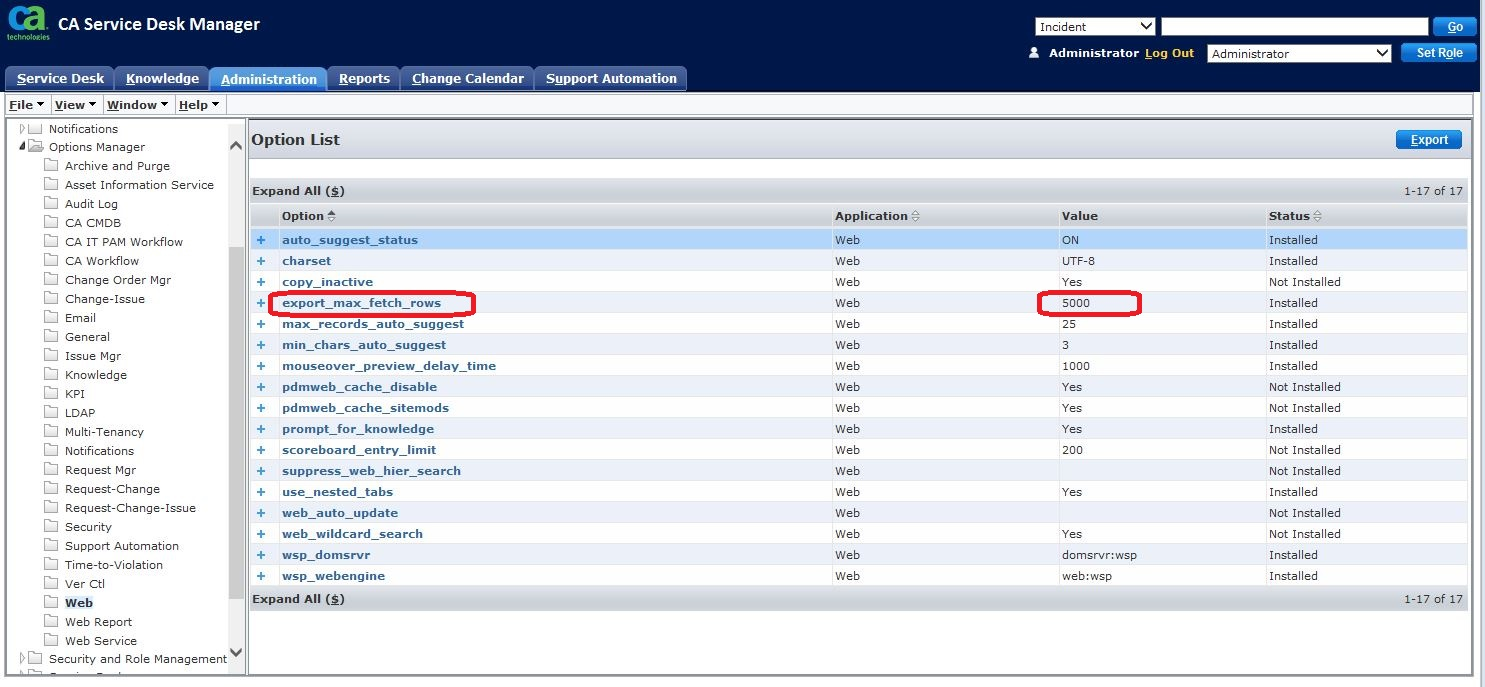Click the folder icon next to Audit Log
Image resolution: width=1485 pixels, height=687 pixels.
51,204
